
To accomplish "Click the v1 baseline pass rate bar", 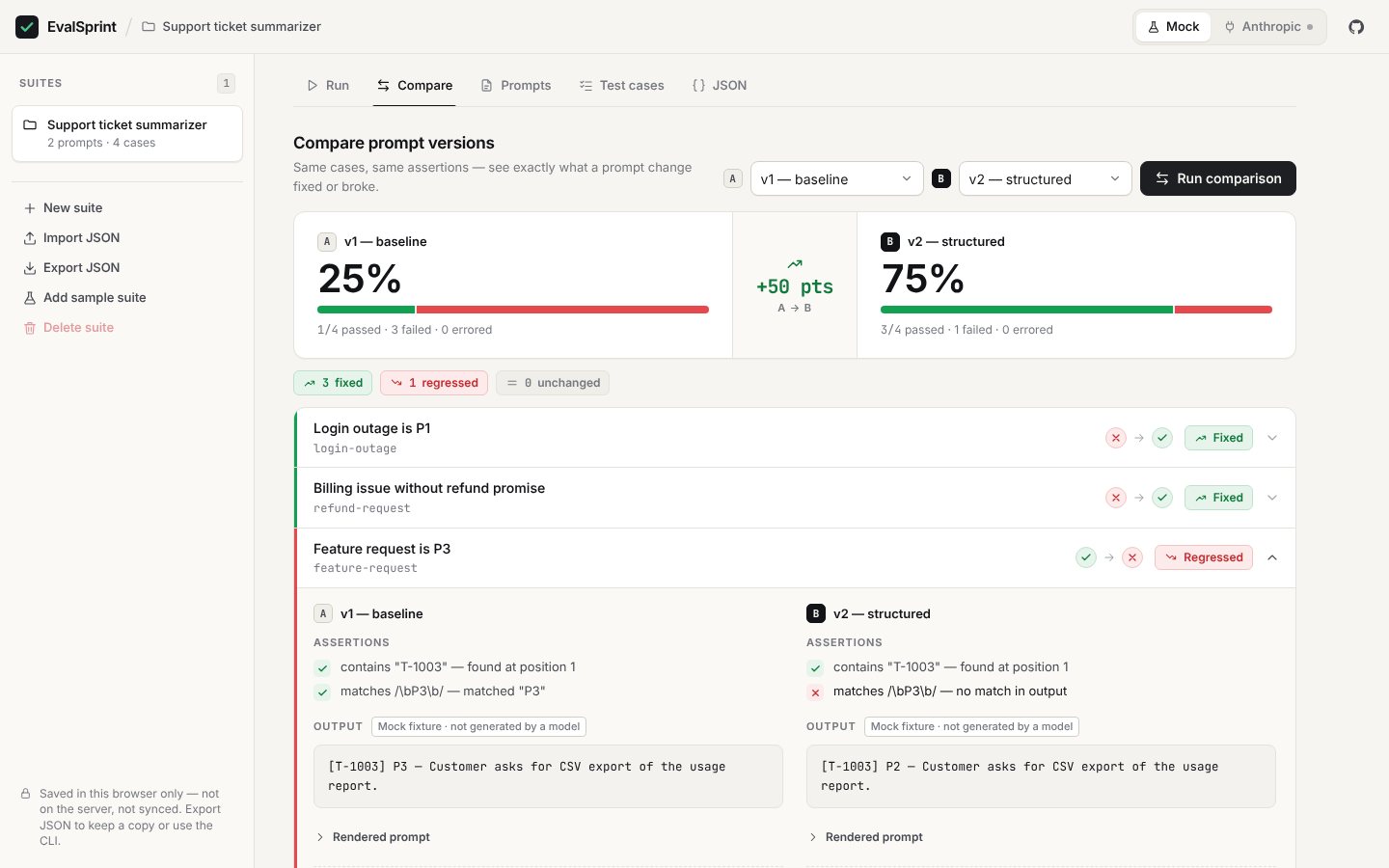I will click(x=513, y=310).
